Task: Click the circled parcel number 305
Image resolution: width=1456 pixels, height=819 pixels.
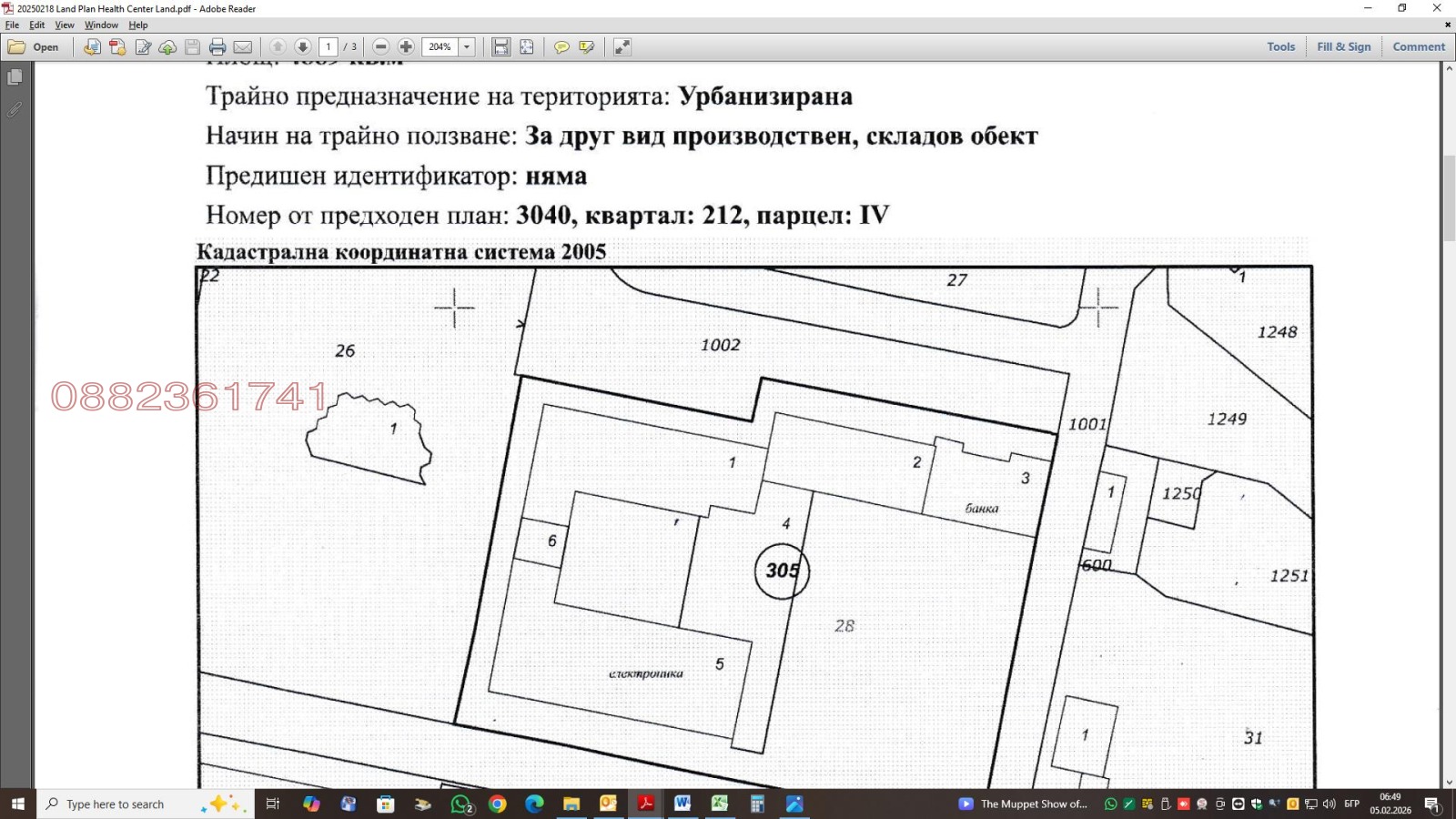Action: [x=782, y=571]
